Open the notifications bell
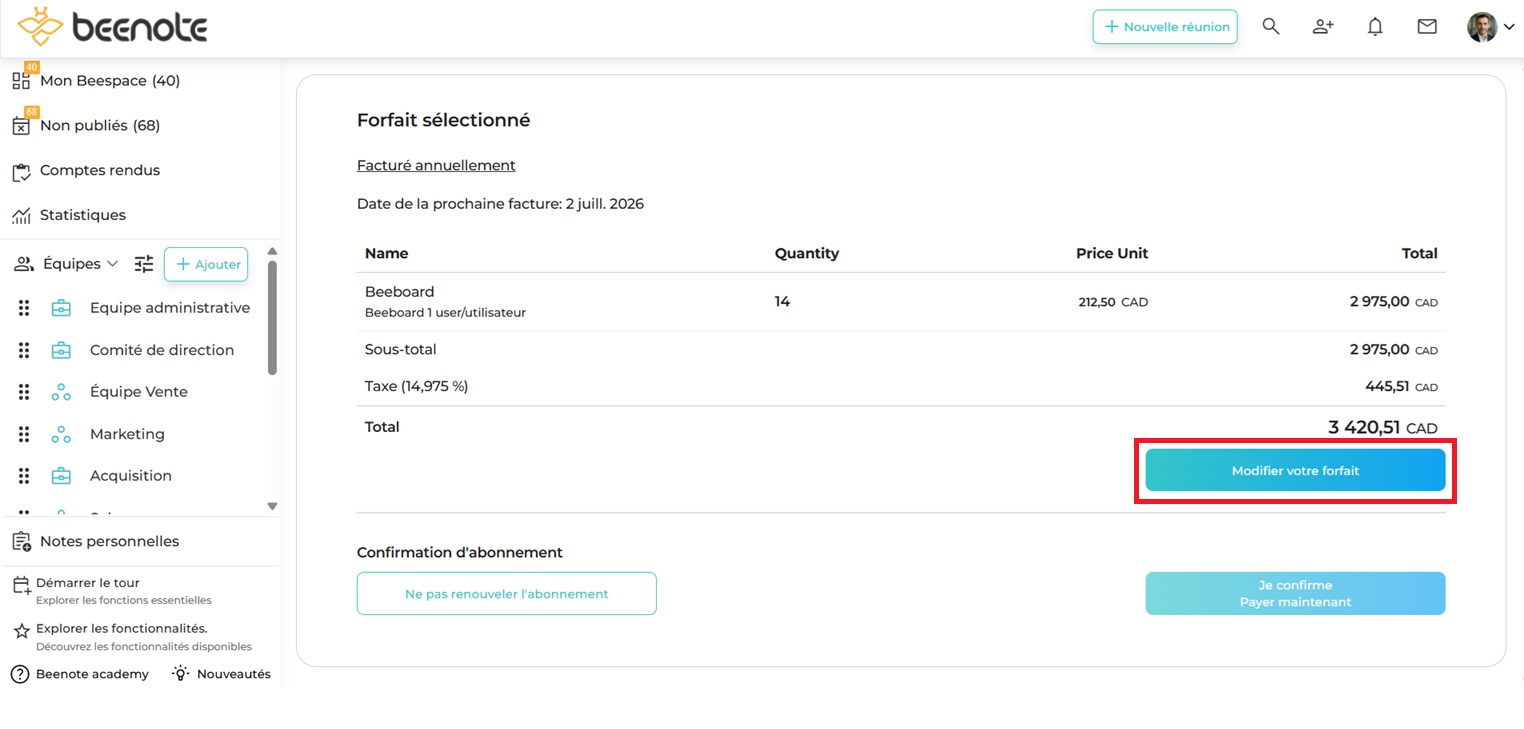 click(x=1375, y=27)
